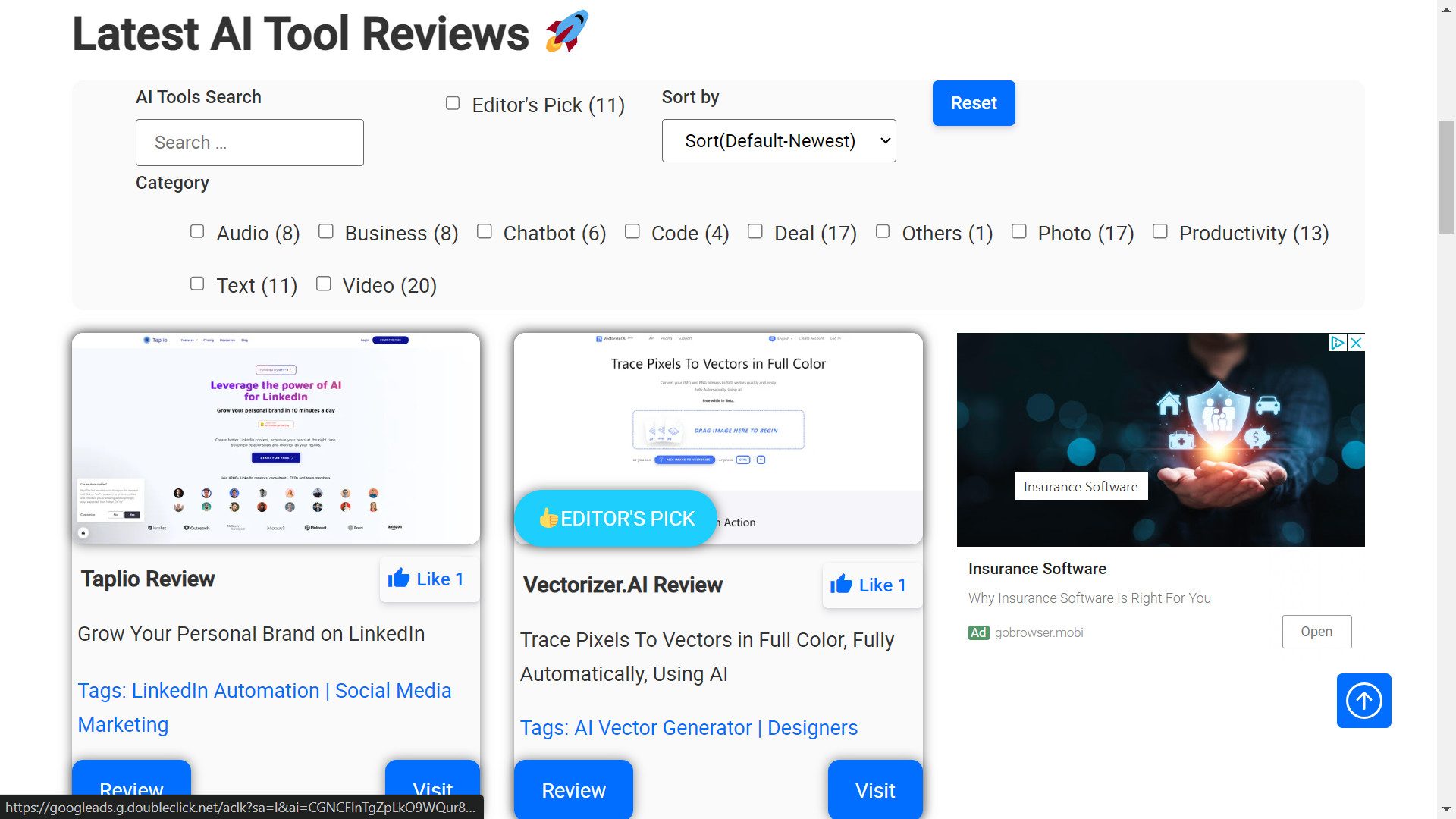Click the green Ad badge near gobrowser.mobi

click(978, 632)
